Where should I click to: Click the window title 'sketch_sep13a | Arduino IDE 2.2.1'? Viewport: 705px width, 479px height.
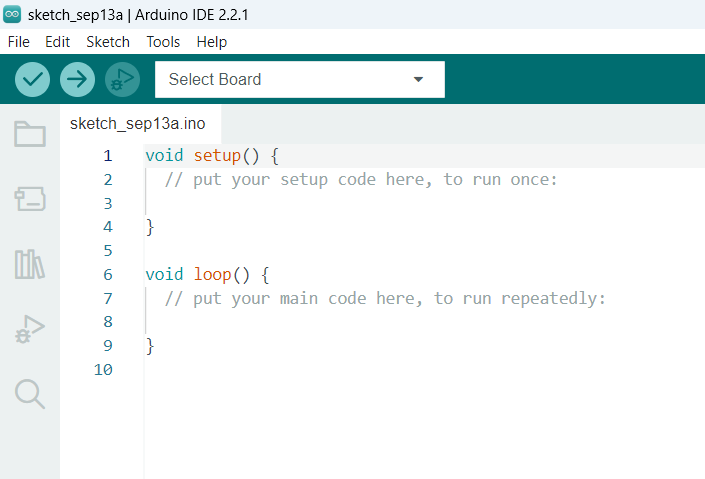(138, 15)
